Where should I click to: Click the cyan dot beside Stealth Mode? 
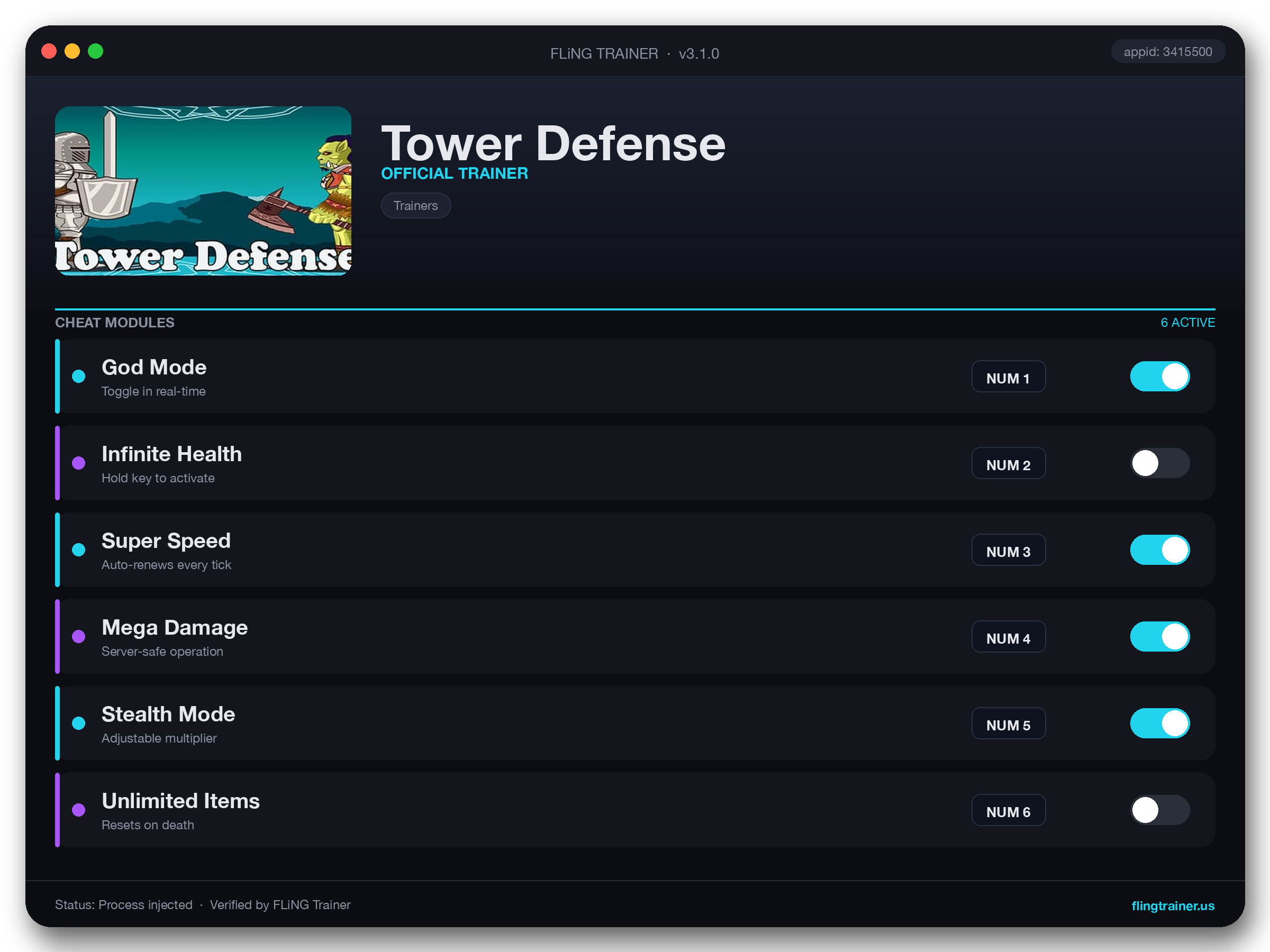click(79, 723)
